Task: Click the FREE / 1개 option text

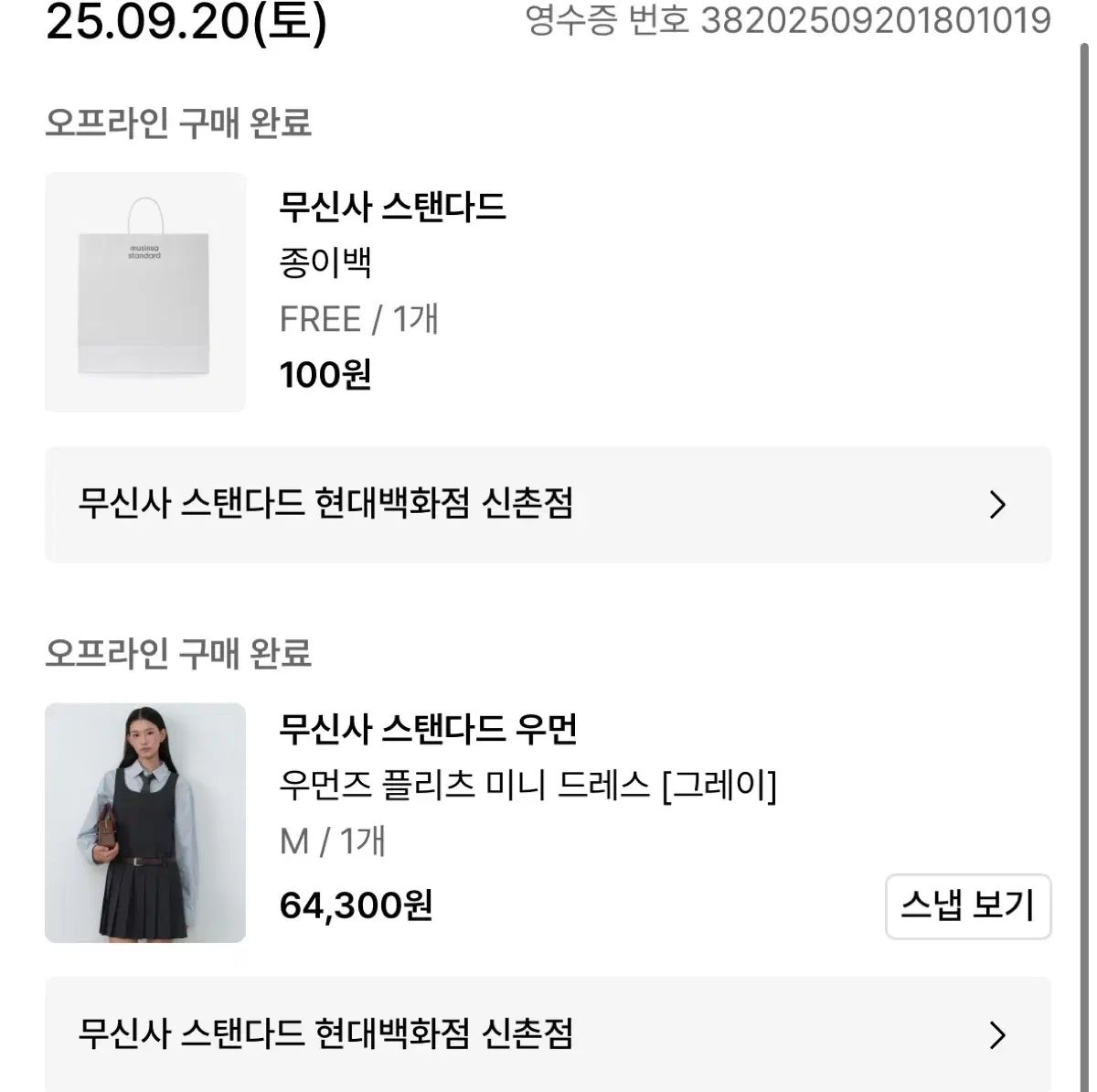Action: click(359, 319)
